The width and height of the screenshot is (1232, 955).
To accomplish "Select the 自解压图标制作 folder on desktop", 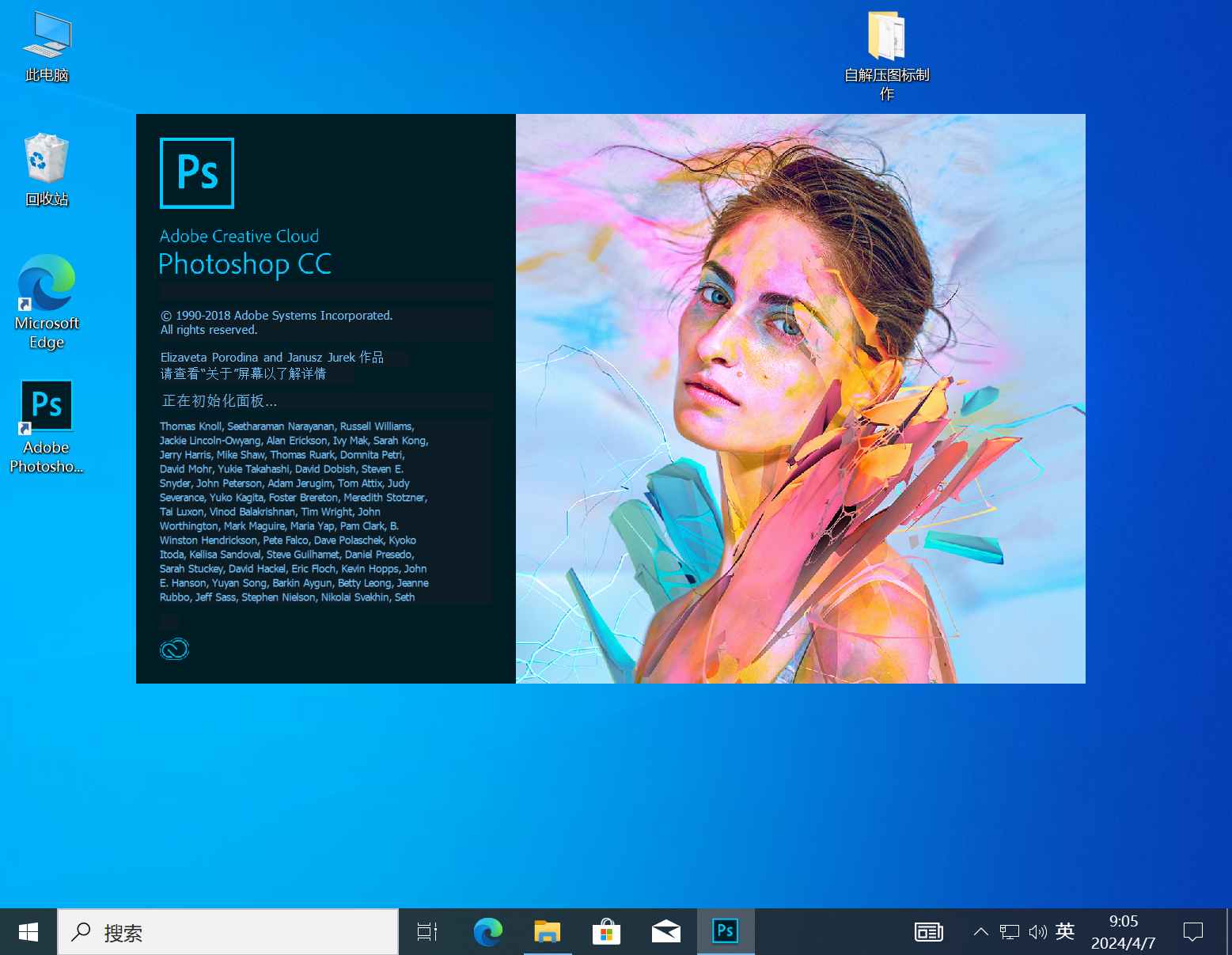I will (x=886, y=55).
